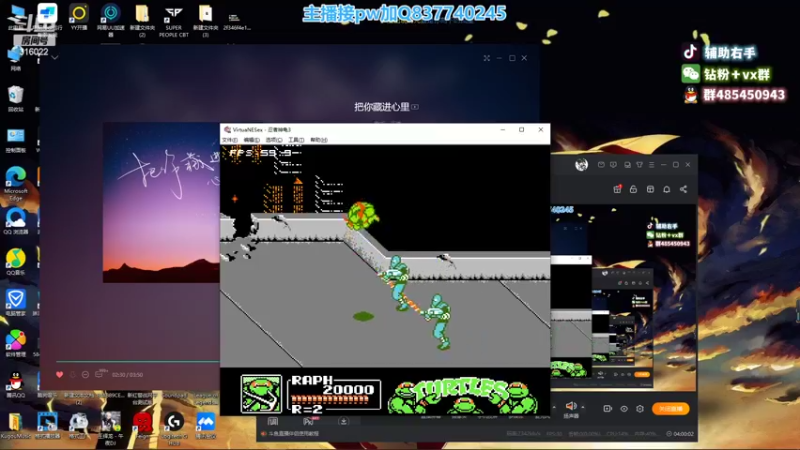Toggle the eye preview visibility icon
This screenshot has width=800, height=450.
(x=623, y=409)
